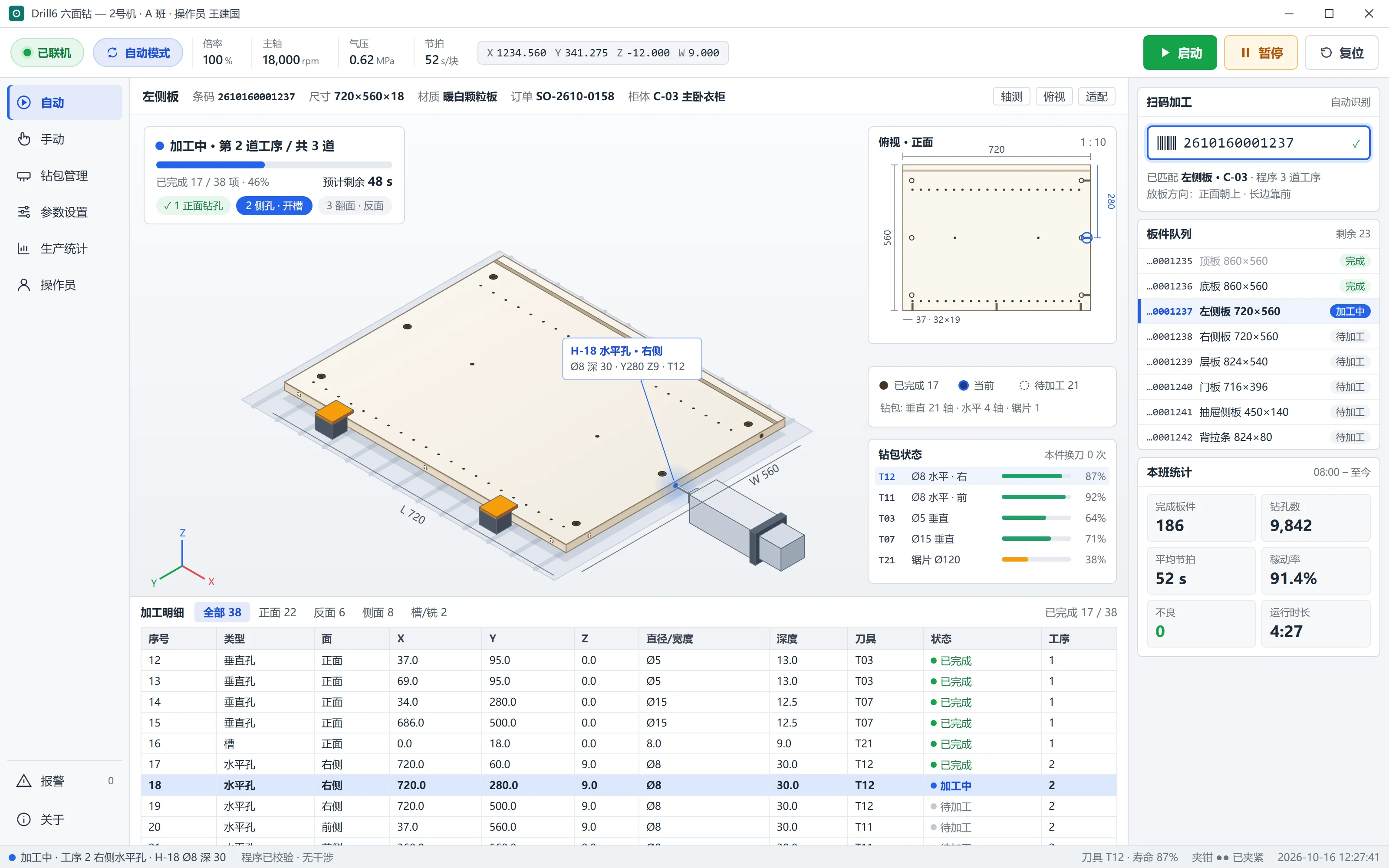Screen dimensions: 1389x868
Task: Click the T12 Ø8 水平·右 life bar
Action: [1036, 477]
